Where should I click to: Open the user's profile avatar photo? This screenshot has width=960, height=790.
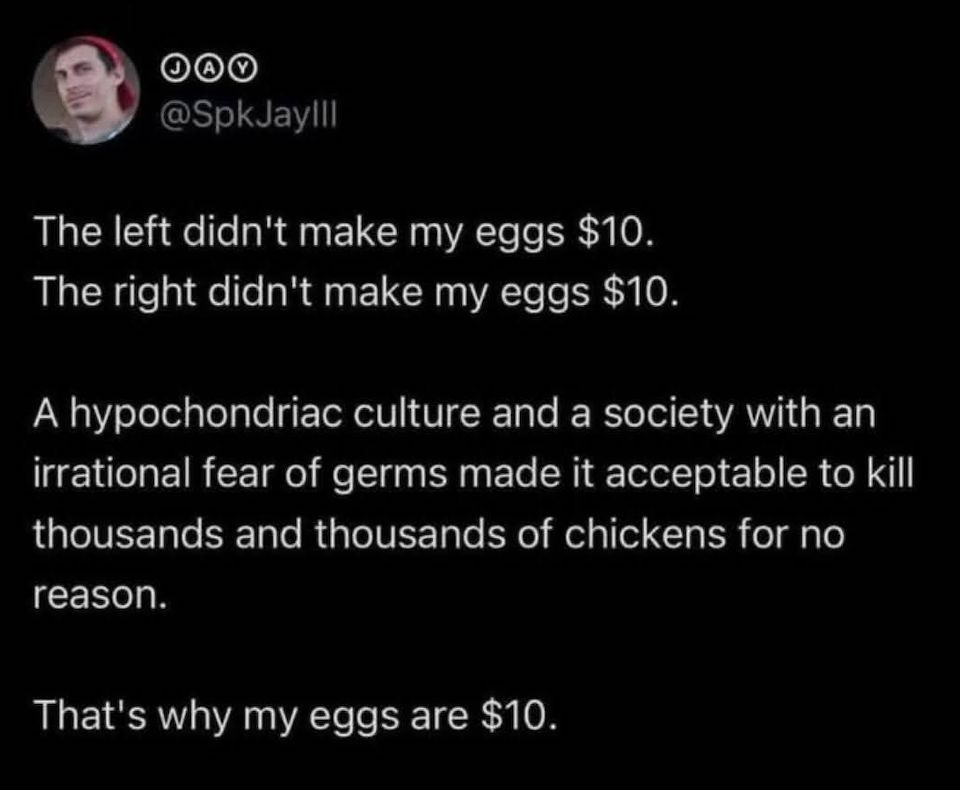86,90
